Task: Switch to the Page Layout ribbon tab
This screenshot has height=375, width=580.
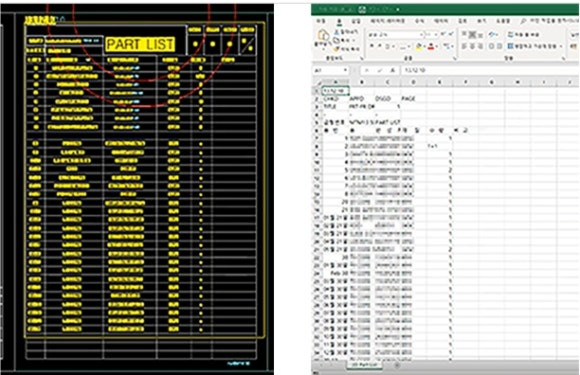Action: pyautogui.click(x=388, y=21)
